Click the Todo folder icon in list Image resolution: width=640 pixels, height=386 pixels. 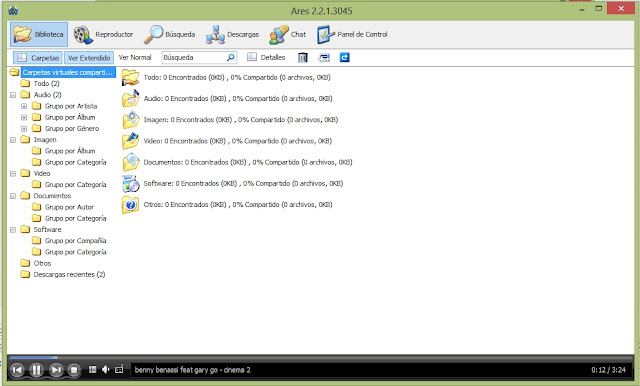coord(130,78)
